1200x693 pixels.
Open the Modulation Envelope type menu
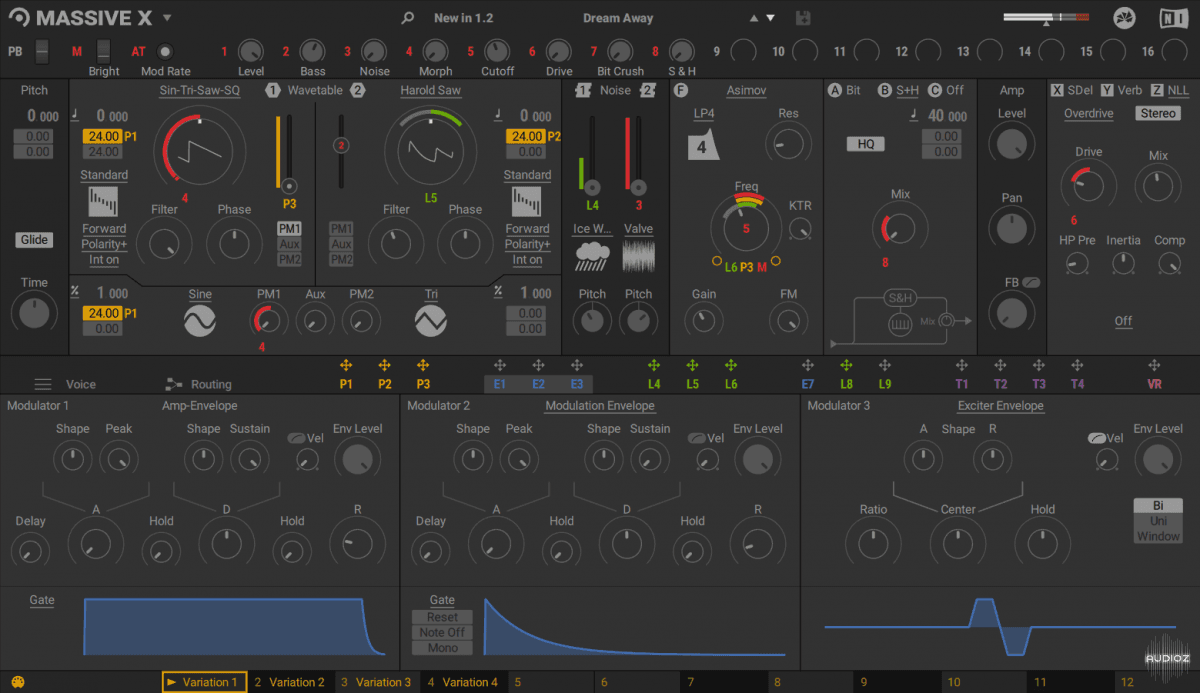tap(600, 405)
